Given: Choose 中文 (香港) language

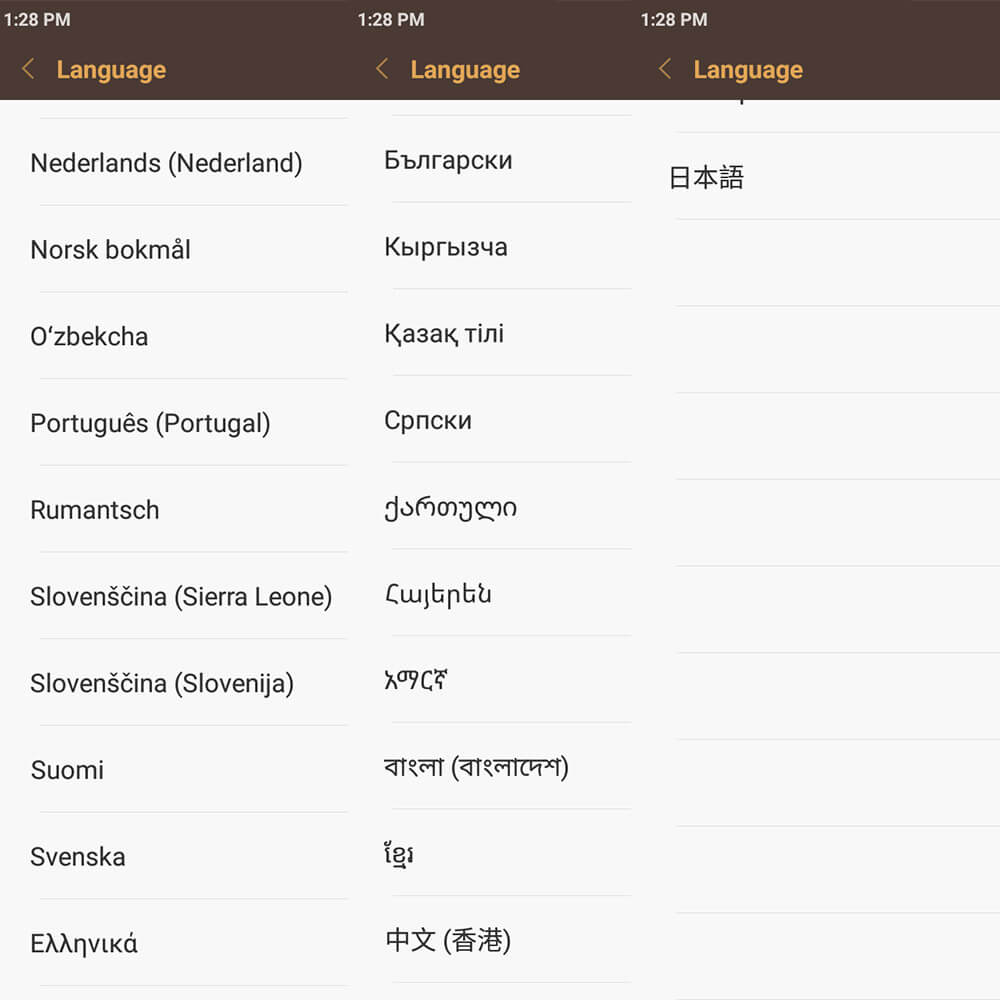Looking at the screenshot, I should 448,940.
